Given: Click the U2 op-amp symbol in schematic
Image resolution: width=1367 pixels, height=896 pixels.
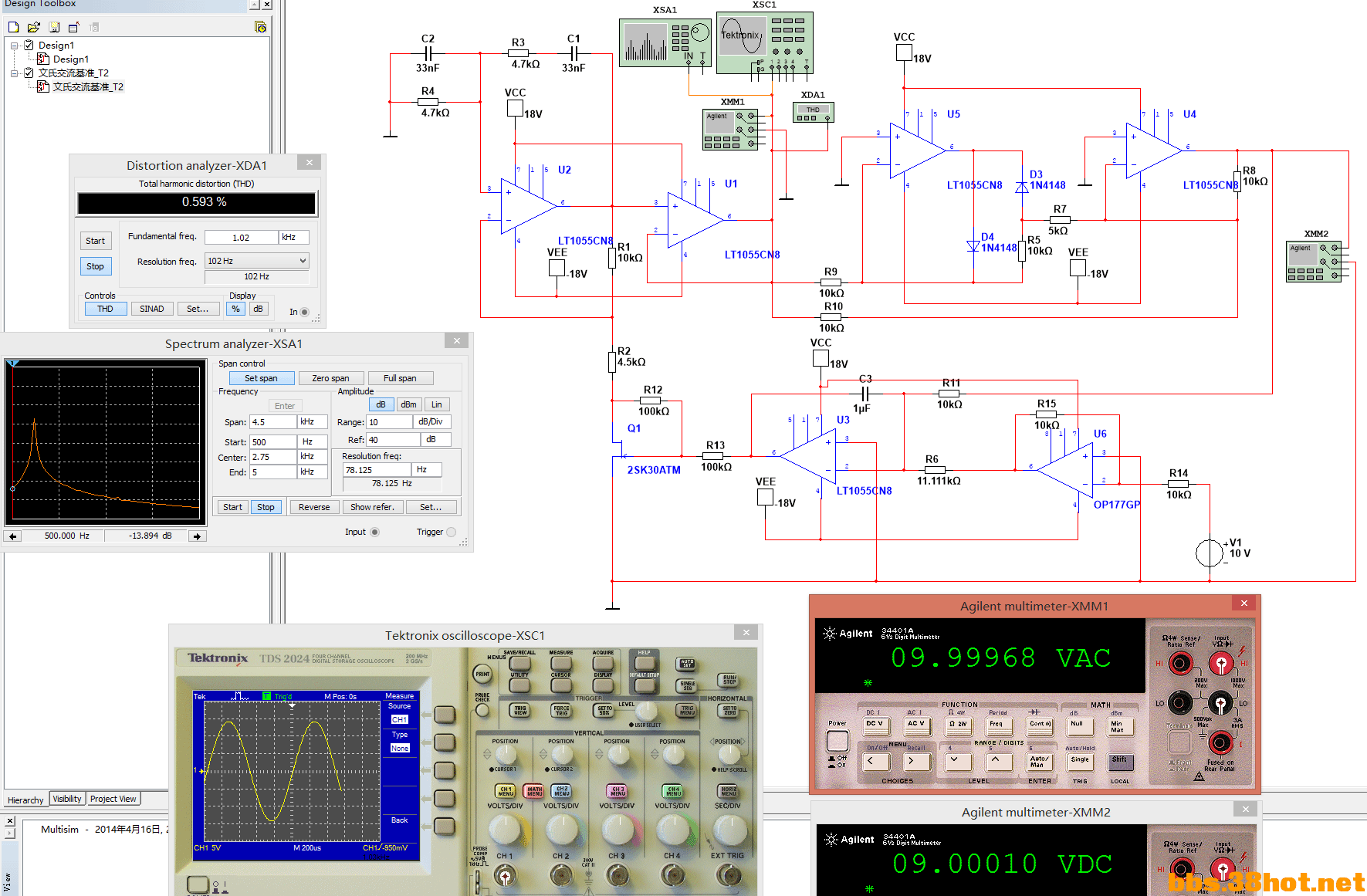Looking at the screenshot, I should click(x=529, y=206).
